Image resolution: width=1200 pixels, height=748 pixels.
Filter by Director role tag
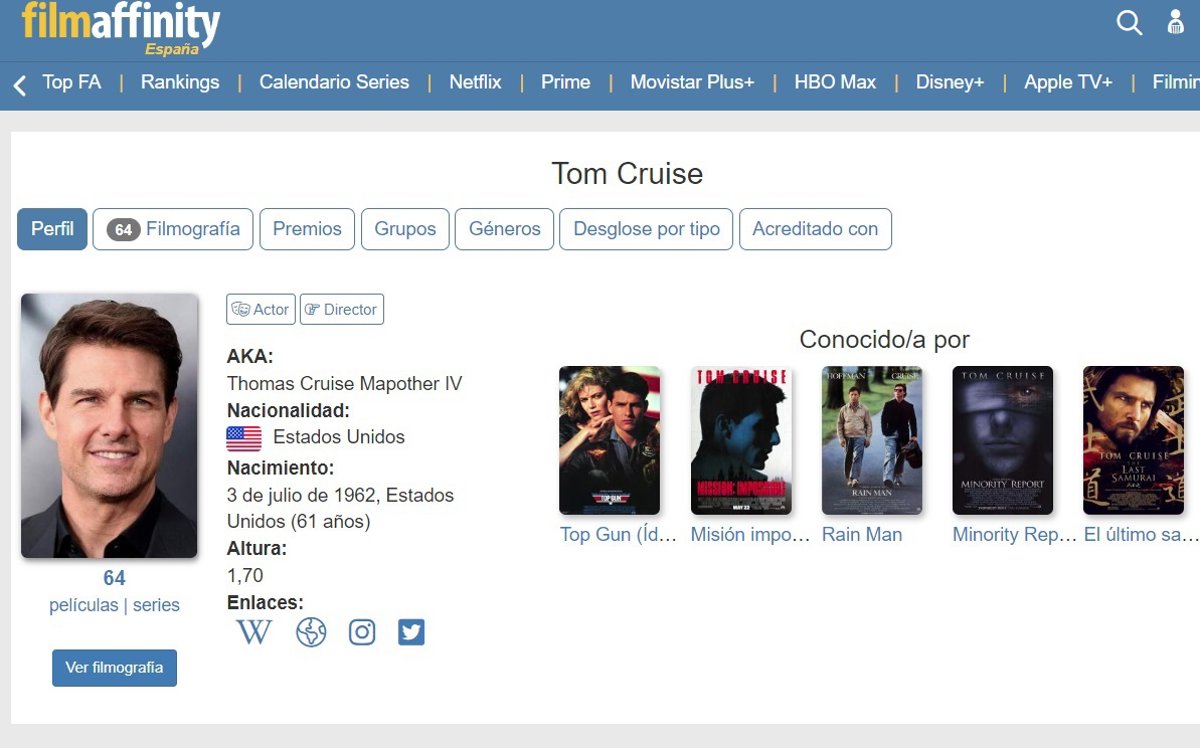point(342,310)
